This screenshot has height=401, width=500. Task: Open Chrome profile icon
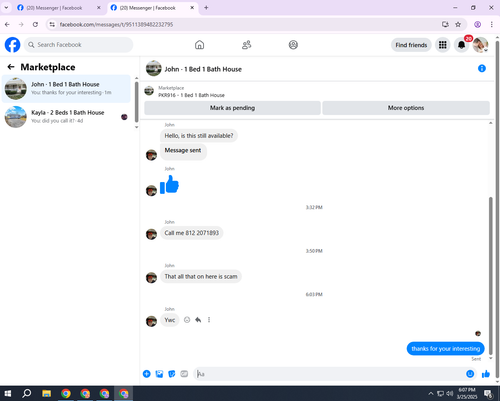point(477,24)
